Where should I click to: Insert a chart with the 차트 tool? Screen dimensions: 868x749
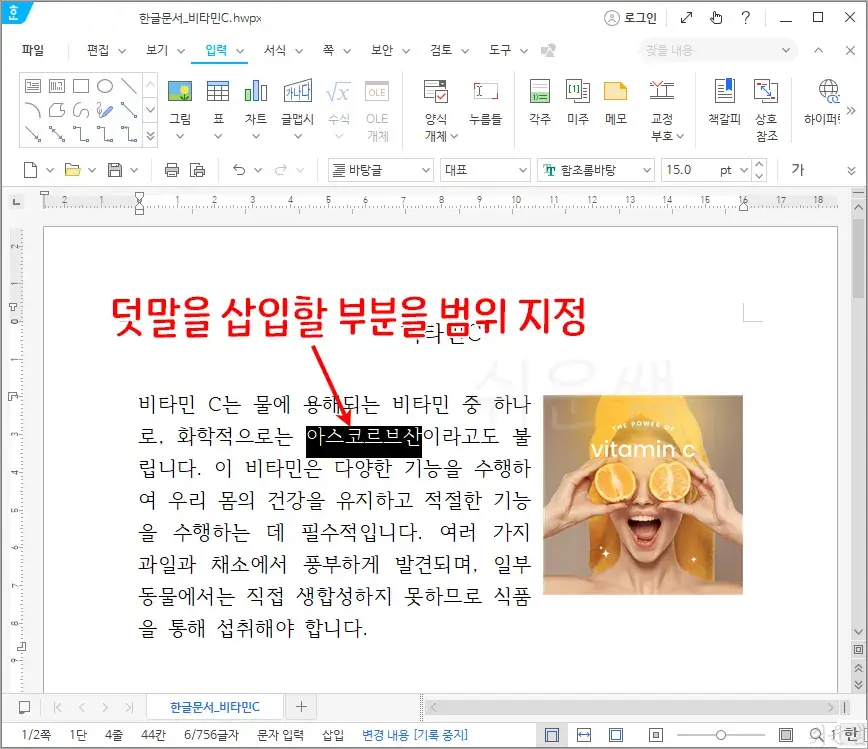point(256,100)
